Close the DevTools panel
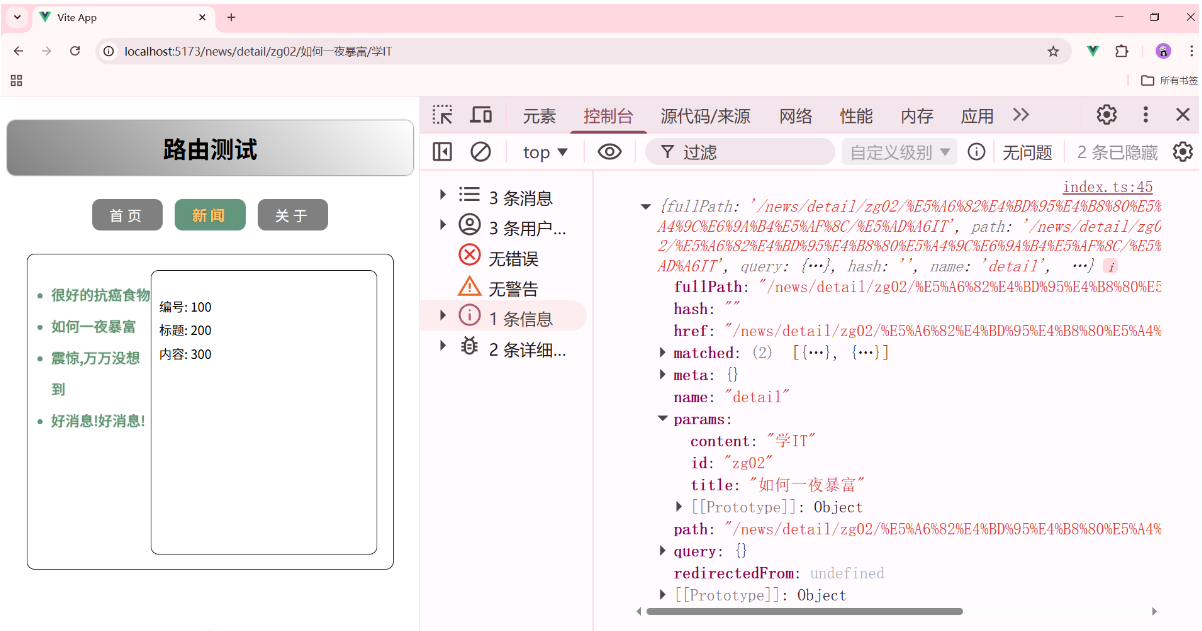 pyautogui.click(x=1183, y=115)
